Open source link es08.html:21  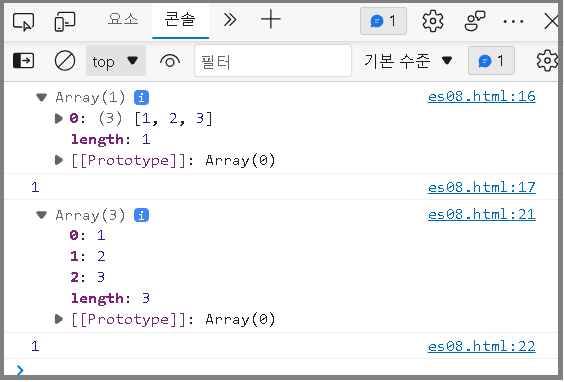point(482,214)
